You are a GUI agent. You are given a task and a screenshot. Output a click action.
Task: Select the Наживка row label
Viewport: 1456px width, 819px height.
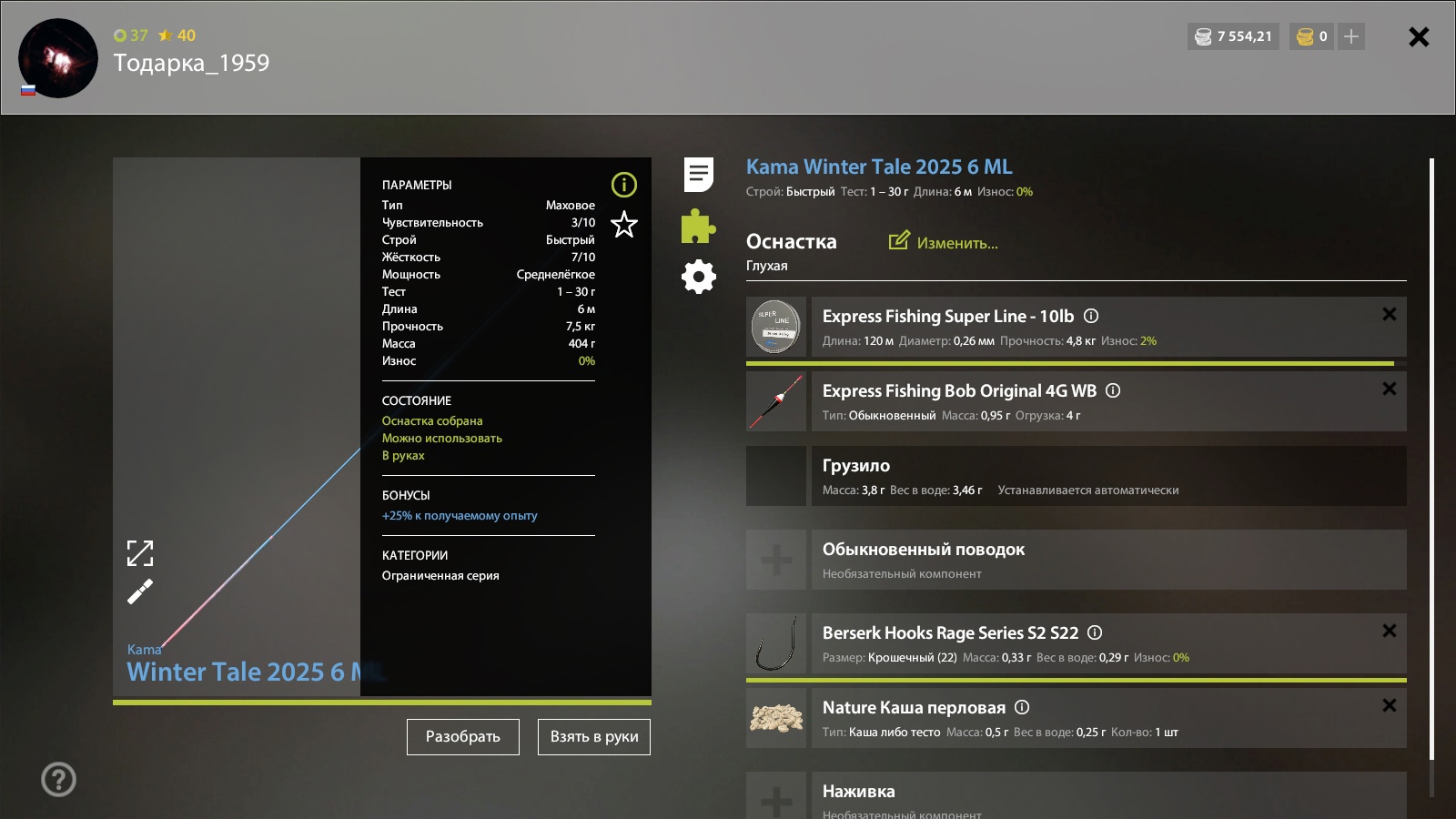(858, 791)
